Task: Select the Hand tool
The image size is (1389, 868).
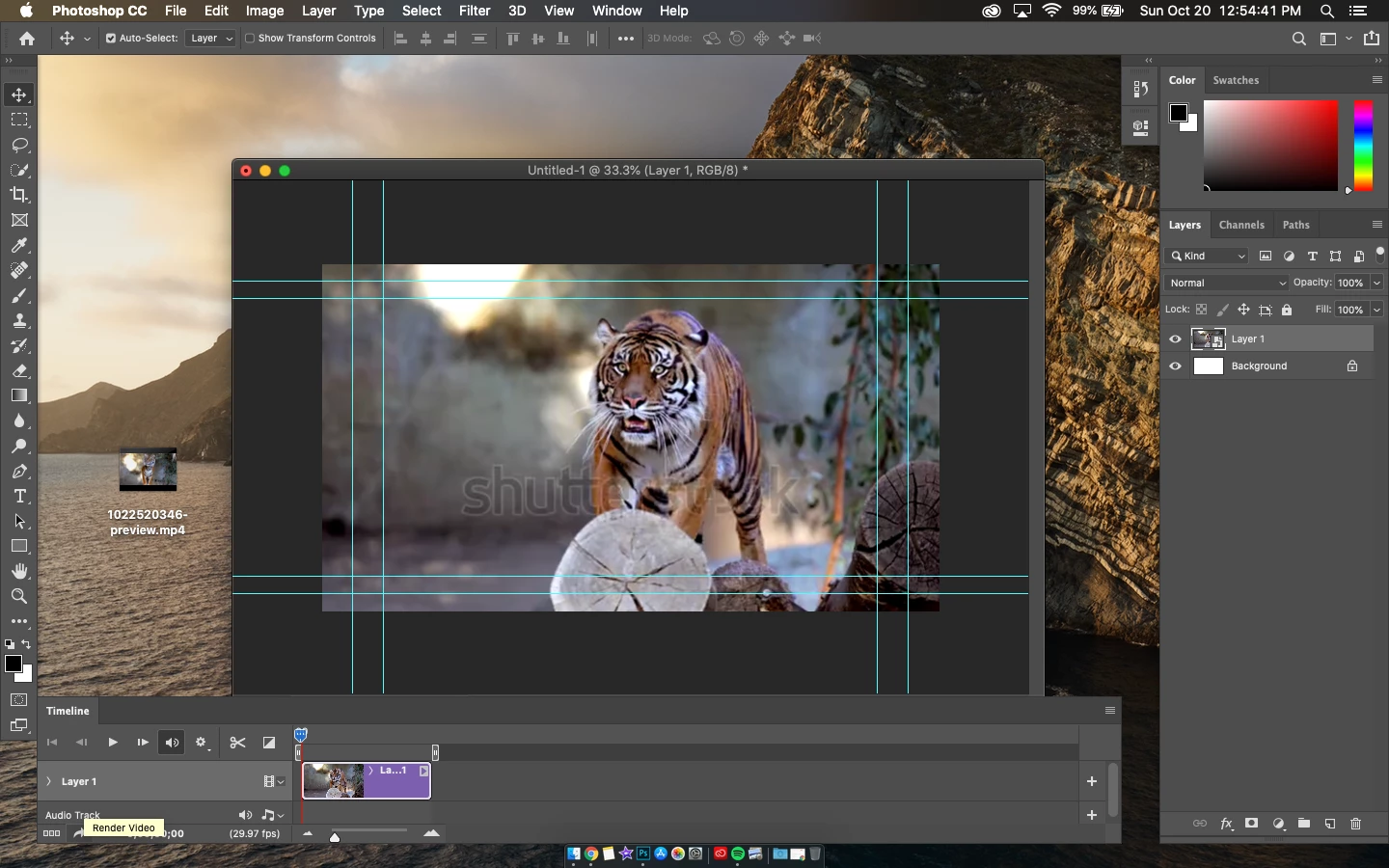Action: click(19, 571)
